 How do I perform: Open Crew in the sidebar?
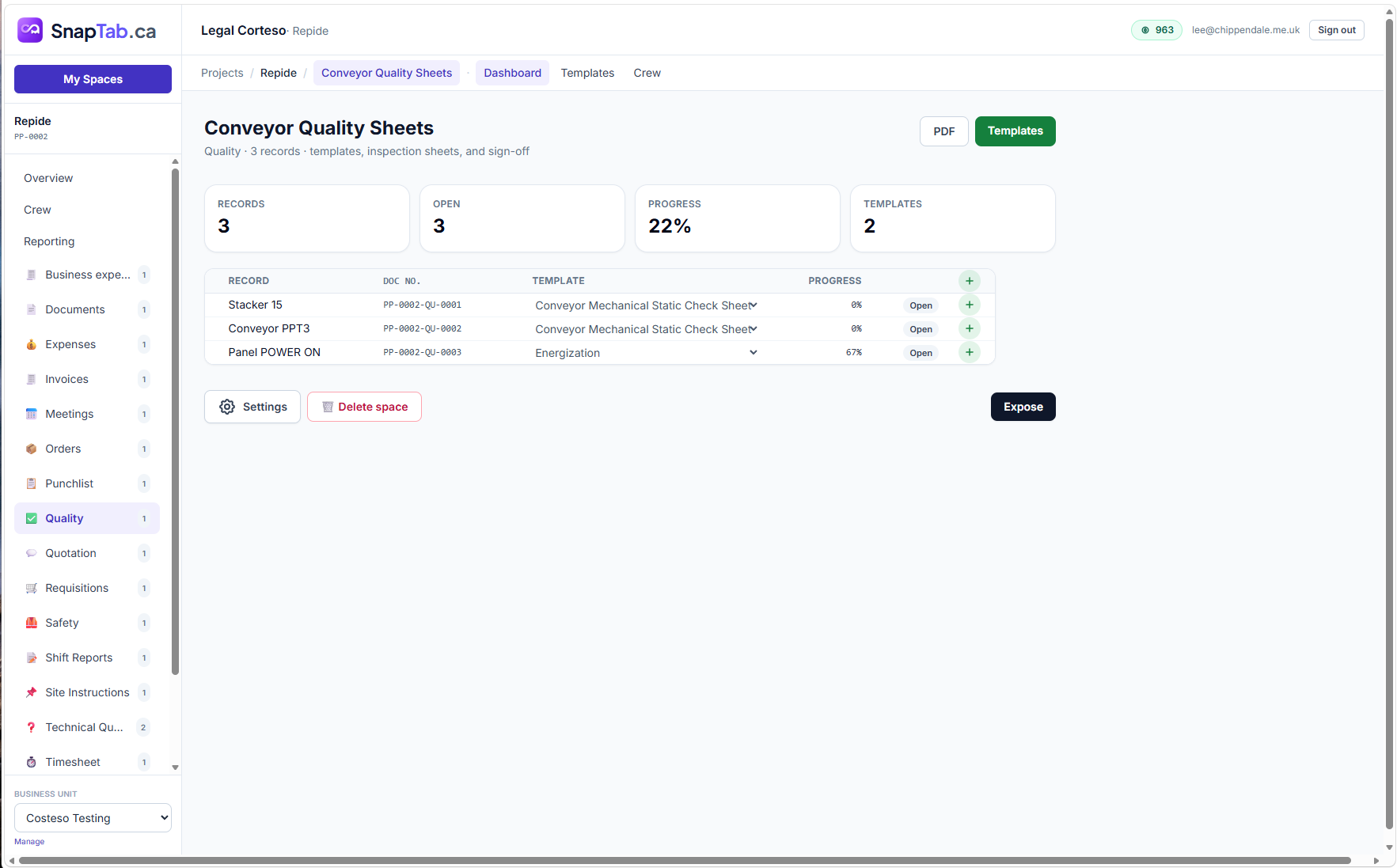(37, 210)
